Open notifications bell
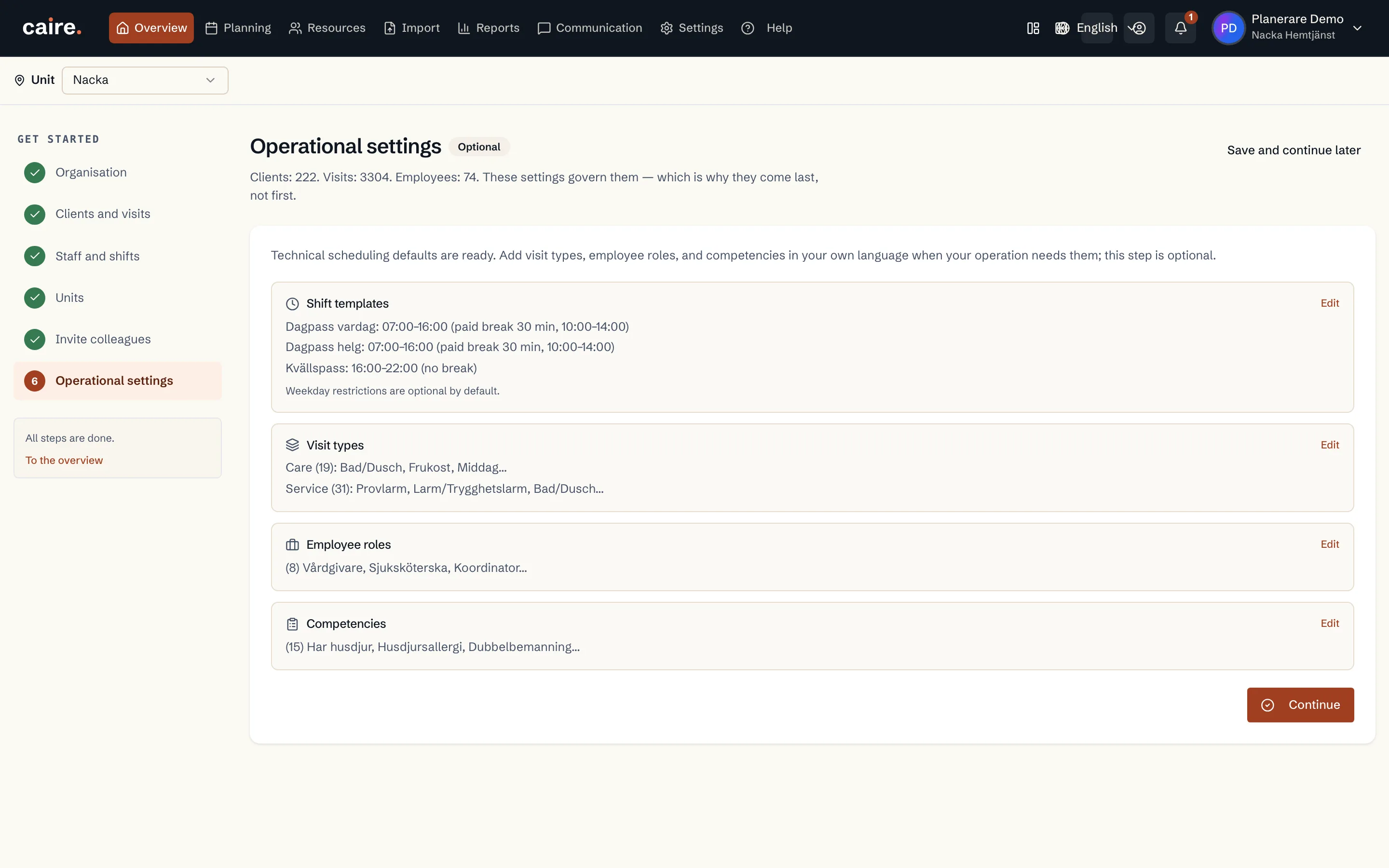Viewport: 1389px width, 868px height. [x=1181, y=27]
